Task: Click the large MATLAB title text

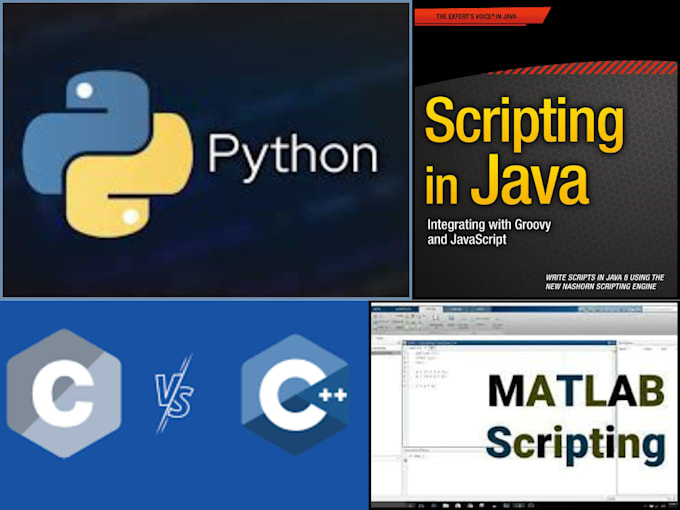Action: (x=576, y=391)
